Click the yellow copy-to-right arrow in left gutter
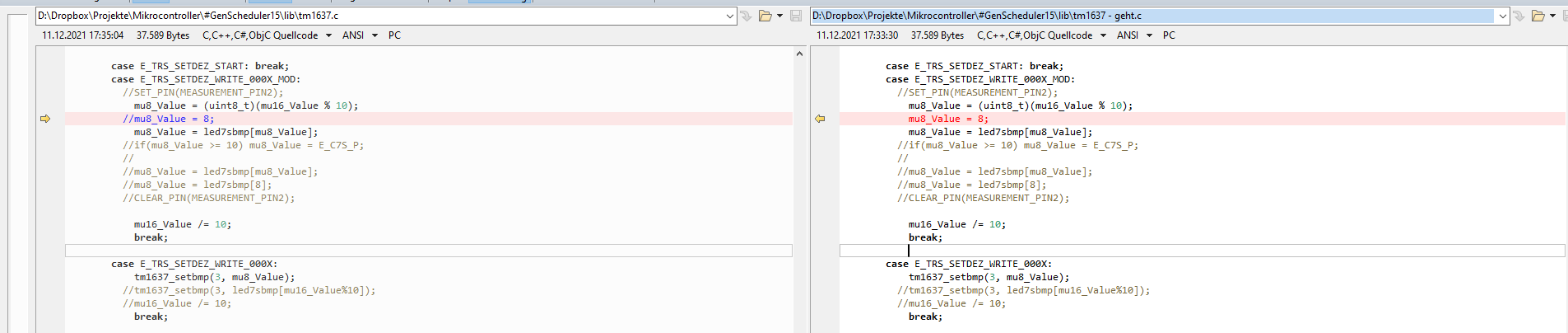Viewport: 1568px width, 333px height. [x=45, y=119]
